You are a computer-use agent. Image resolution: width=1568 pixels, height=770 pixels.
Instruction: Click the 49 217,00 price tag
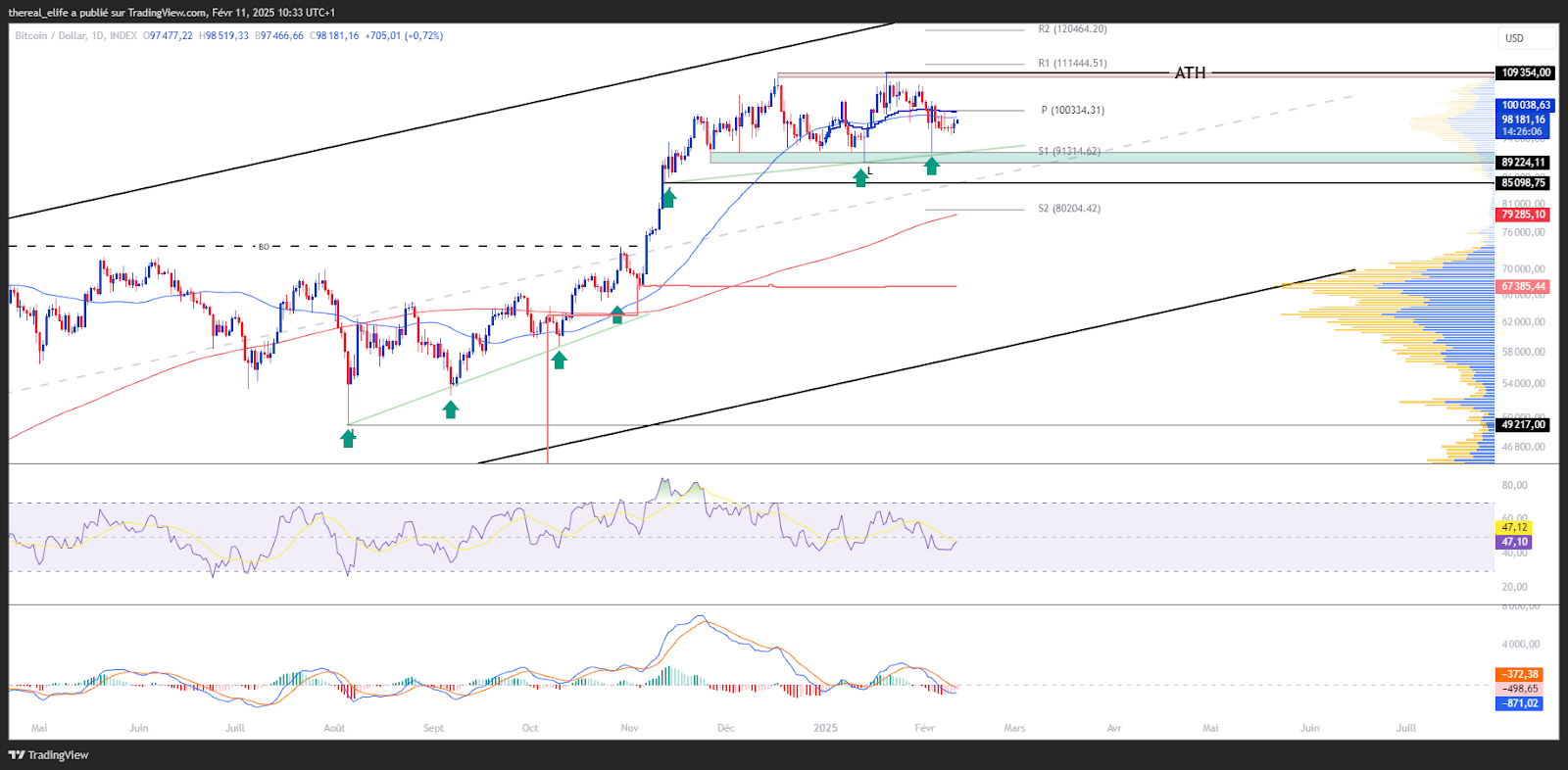[x=1523, y=425]
